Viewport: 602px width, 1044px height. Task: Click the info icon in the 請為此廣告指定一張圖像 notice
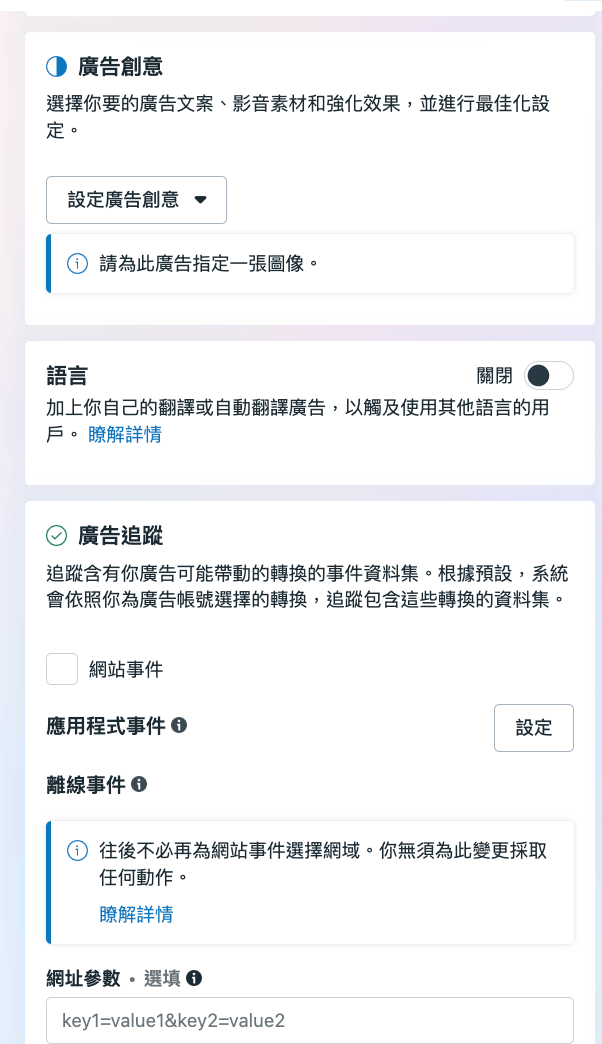[x=77, y=264]
